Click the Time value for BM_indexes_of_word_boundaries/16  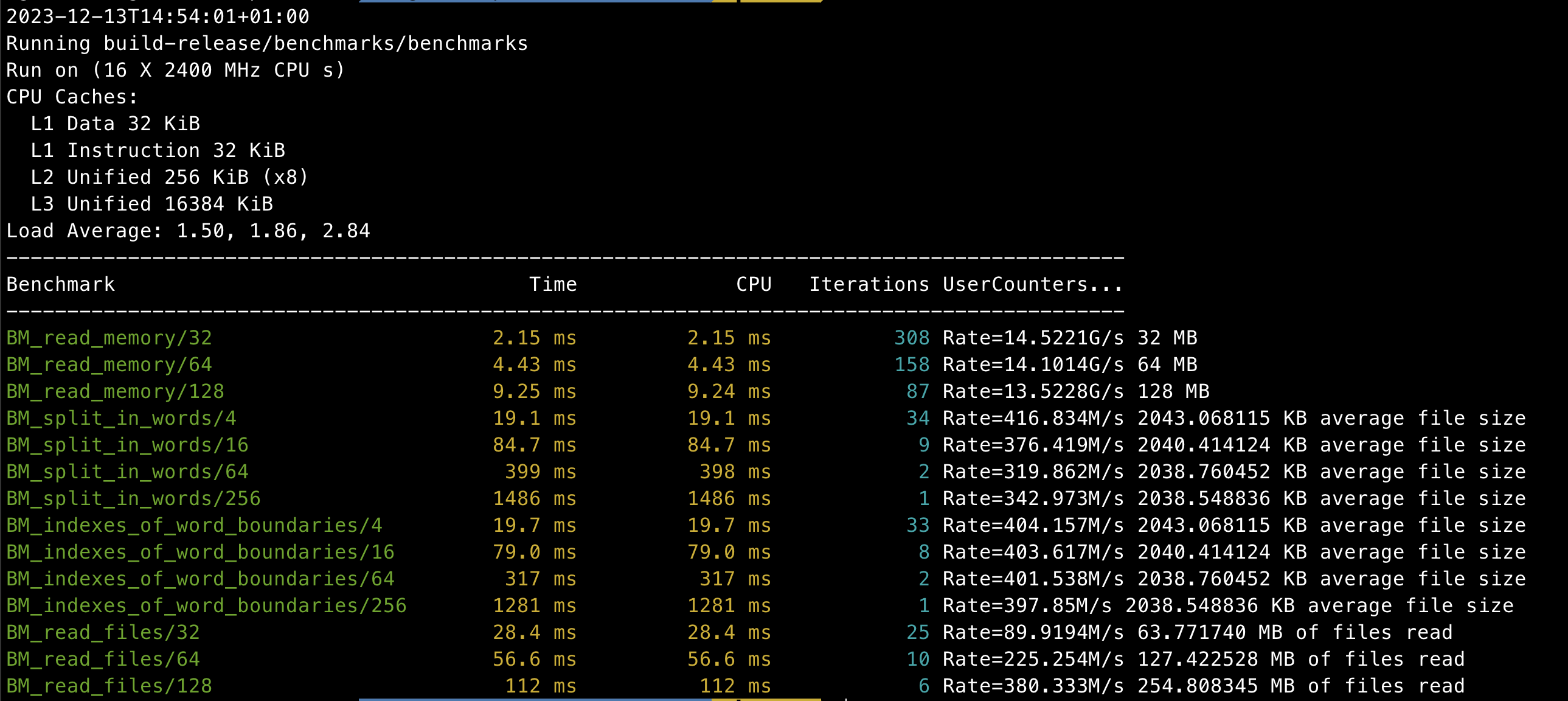(535, 553)
